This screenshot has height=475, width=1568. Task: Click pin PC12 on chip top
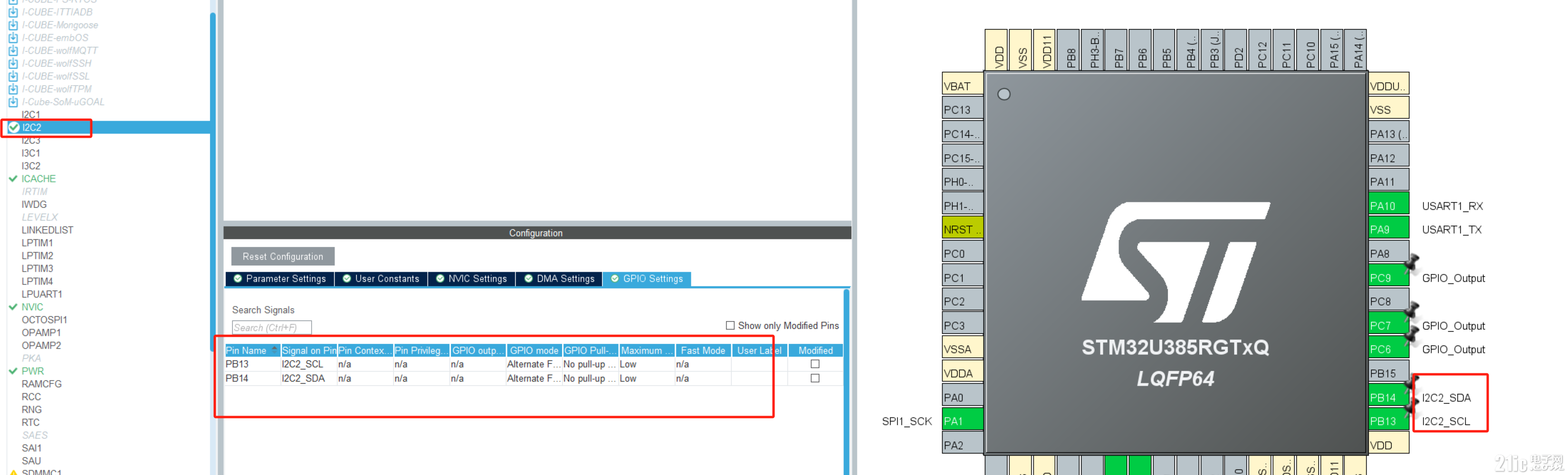point(1260,50)
